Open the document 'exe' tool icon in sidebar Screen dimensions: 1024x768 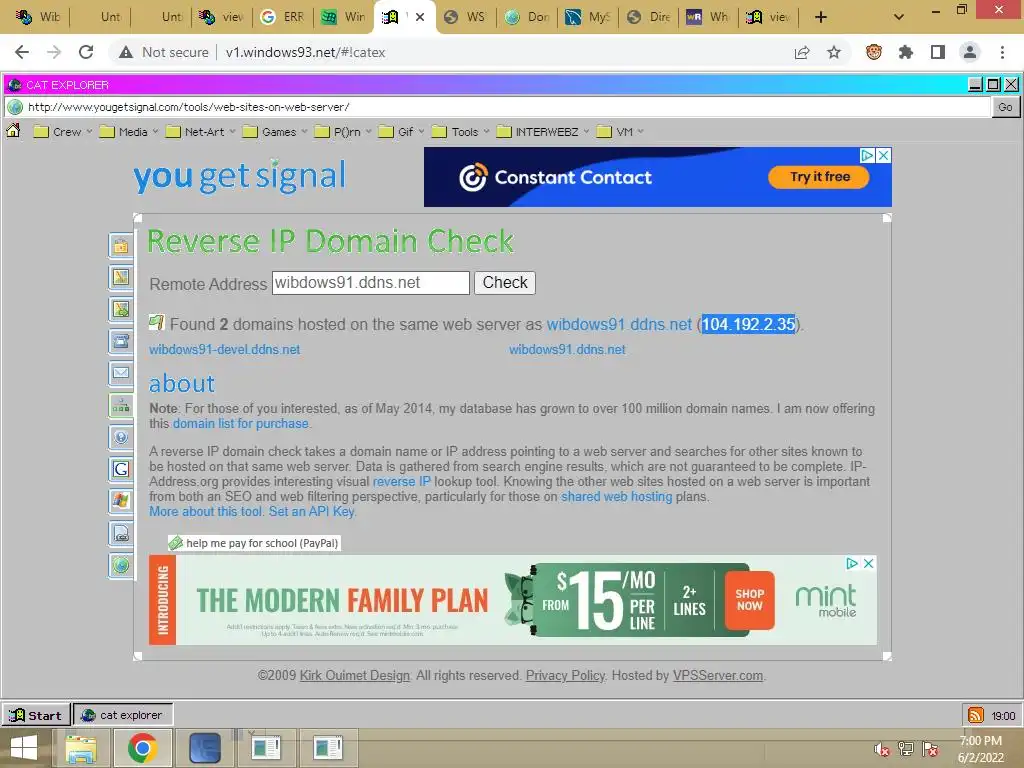pyautogui.click(x=121, y=534)
